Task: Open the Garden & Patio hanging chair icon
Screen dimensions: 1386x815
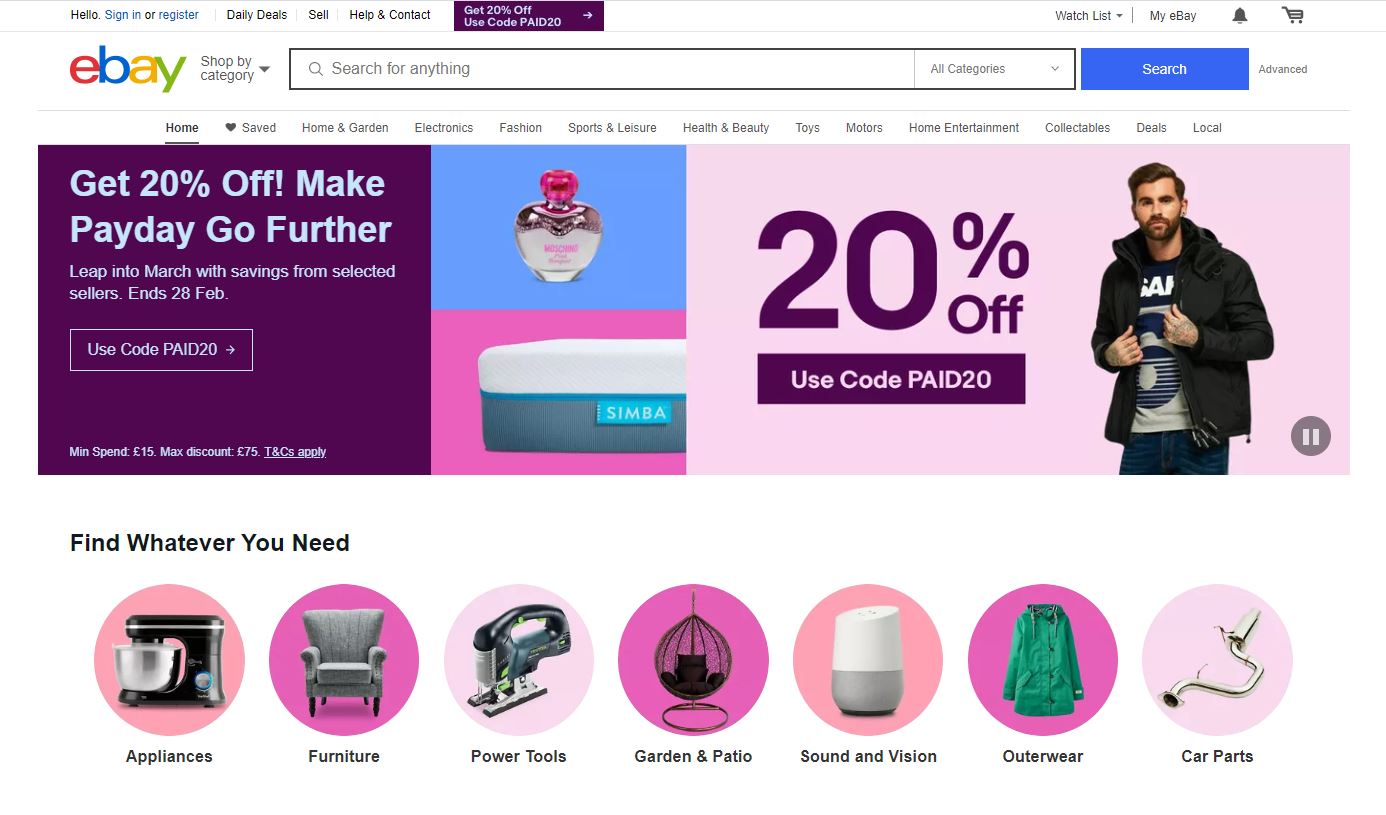Action: pos(693,659)
